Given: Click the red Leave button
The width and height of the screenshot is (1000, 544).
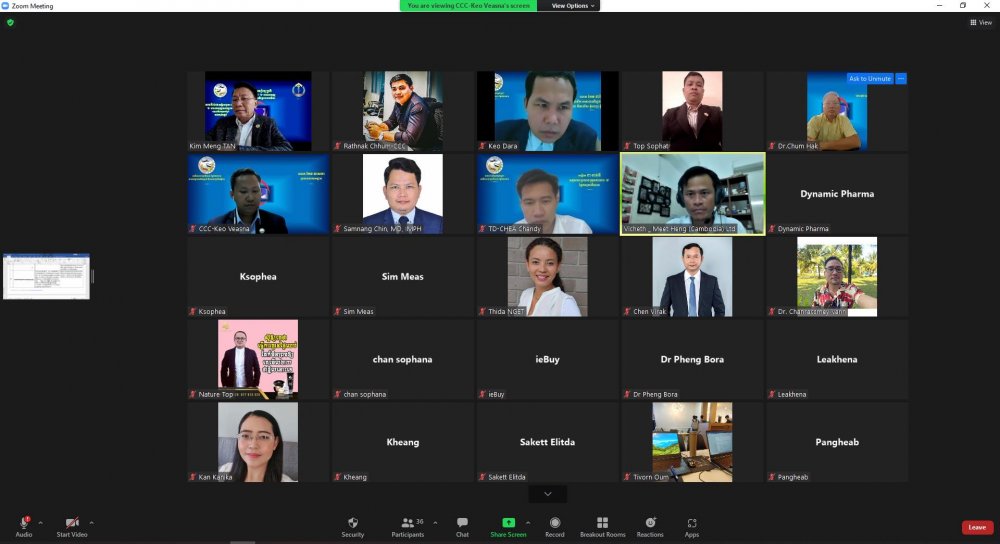Looking at the screenshot, I should pos(976,527).
